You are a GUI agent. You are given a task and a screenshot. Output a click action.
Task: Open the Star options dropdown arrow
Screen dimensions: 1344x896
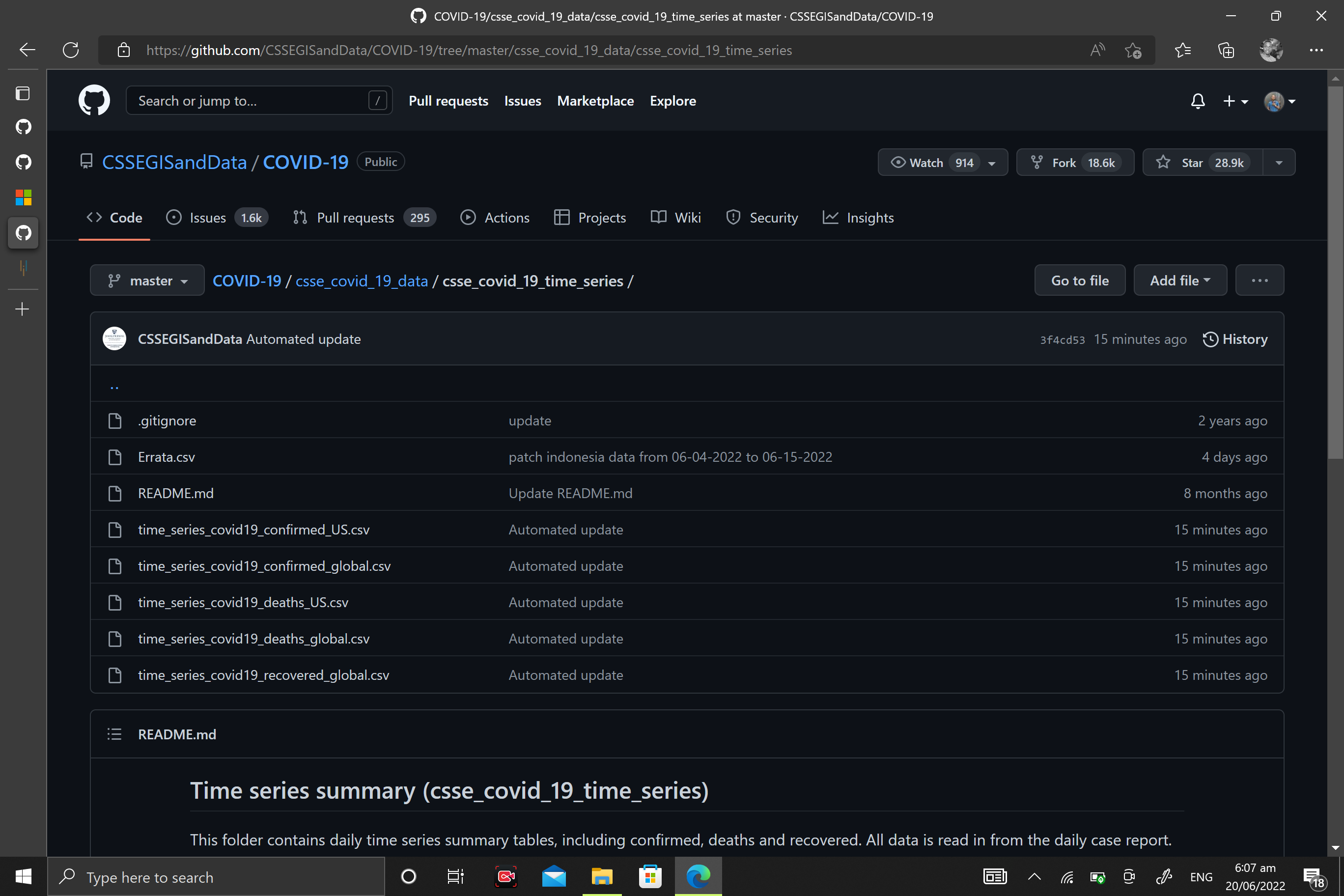point(1279,162)
